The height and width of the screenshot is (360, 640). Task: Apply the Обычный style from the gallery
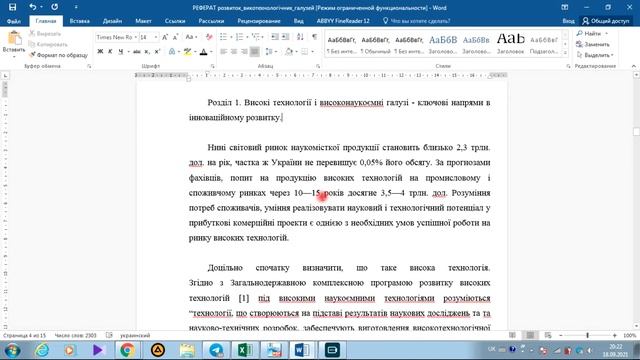[x=375, y=44]
